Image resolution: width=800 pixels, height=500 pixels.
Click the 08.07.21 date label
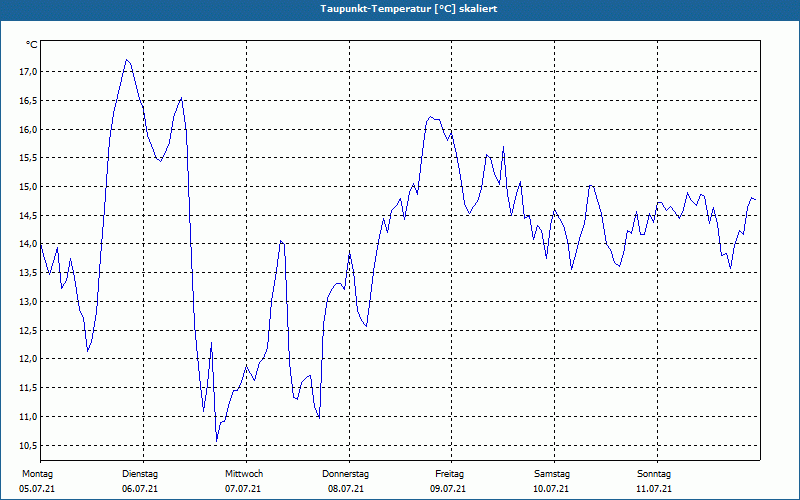[x=346, y=489]
